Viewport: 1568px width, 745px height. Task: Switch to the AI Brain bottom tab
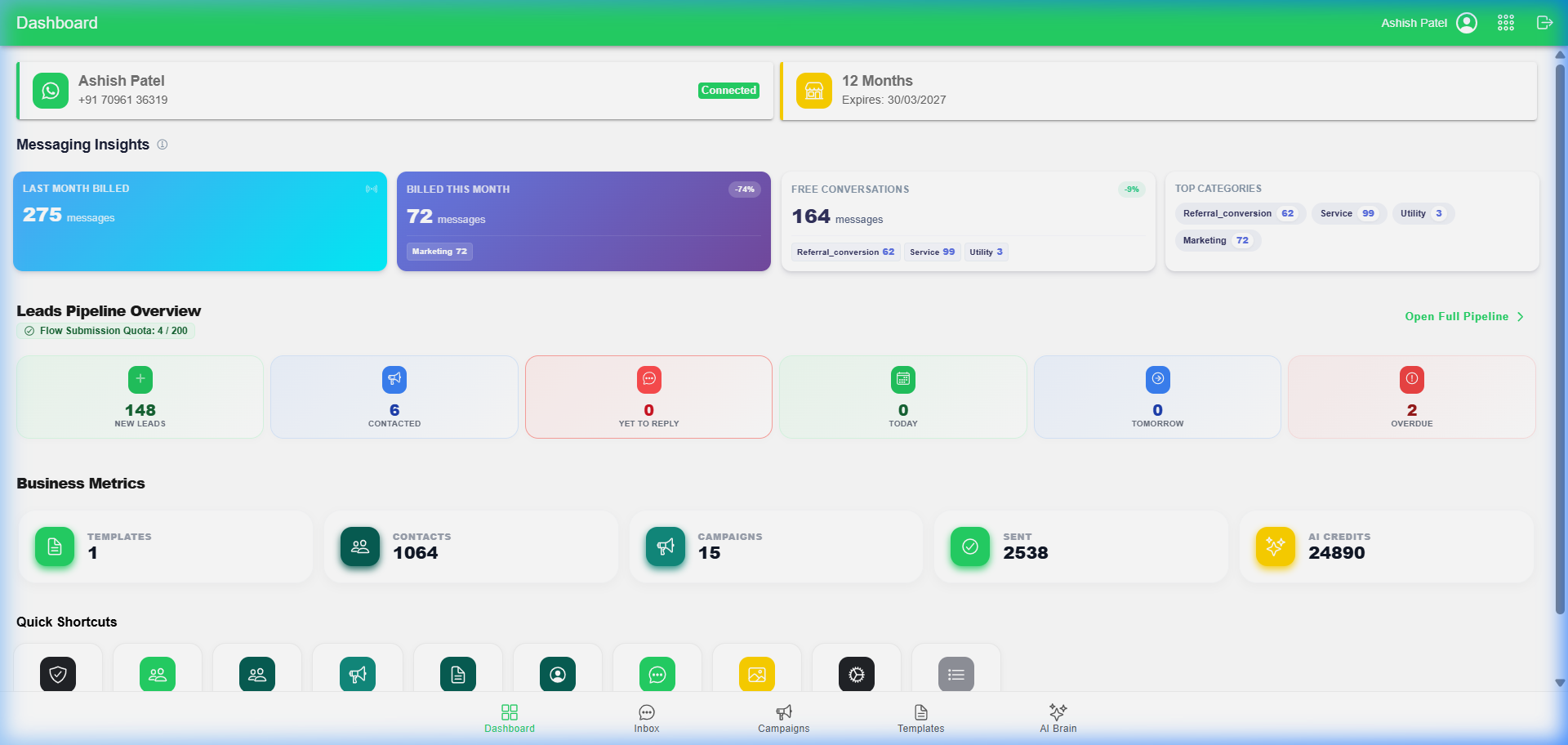1058,719
